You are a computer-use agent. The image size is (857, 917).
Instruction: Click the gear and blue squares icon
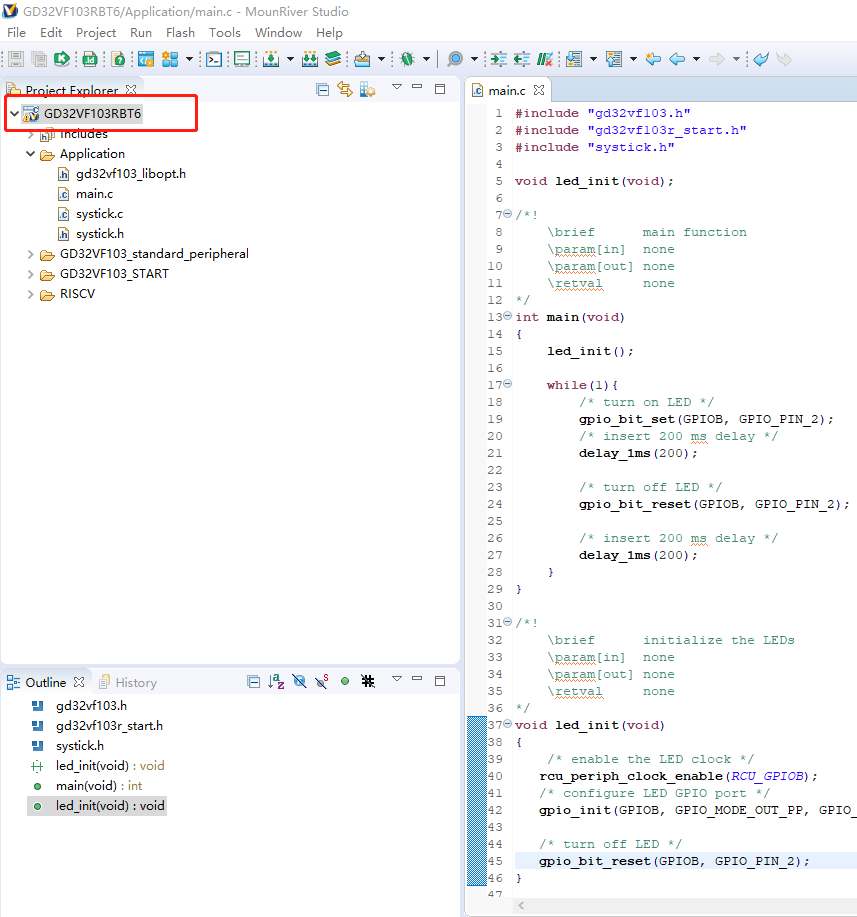click(x=170, y=59)
